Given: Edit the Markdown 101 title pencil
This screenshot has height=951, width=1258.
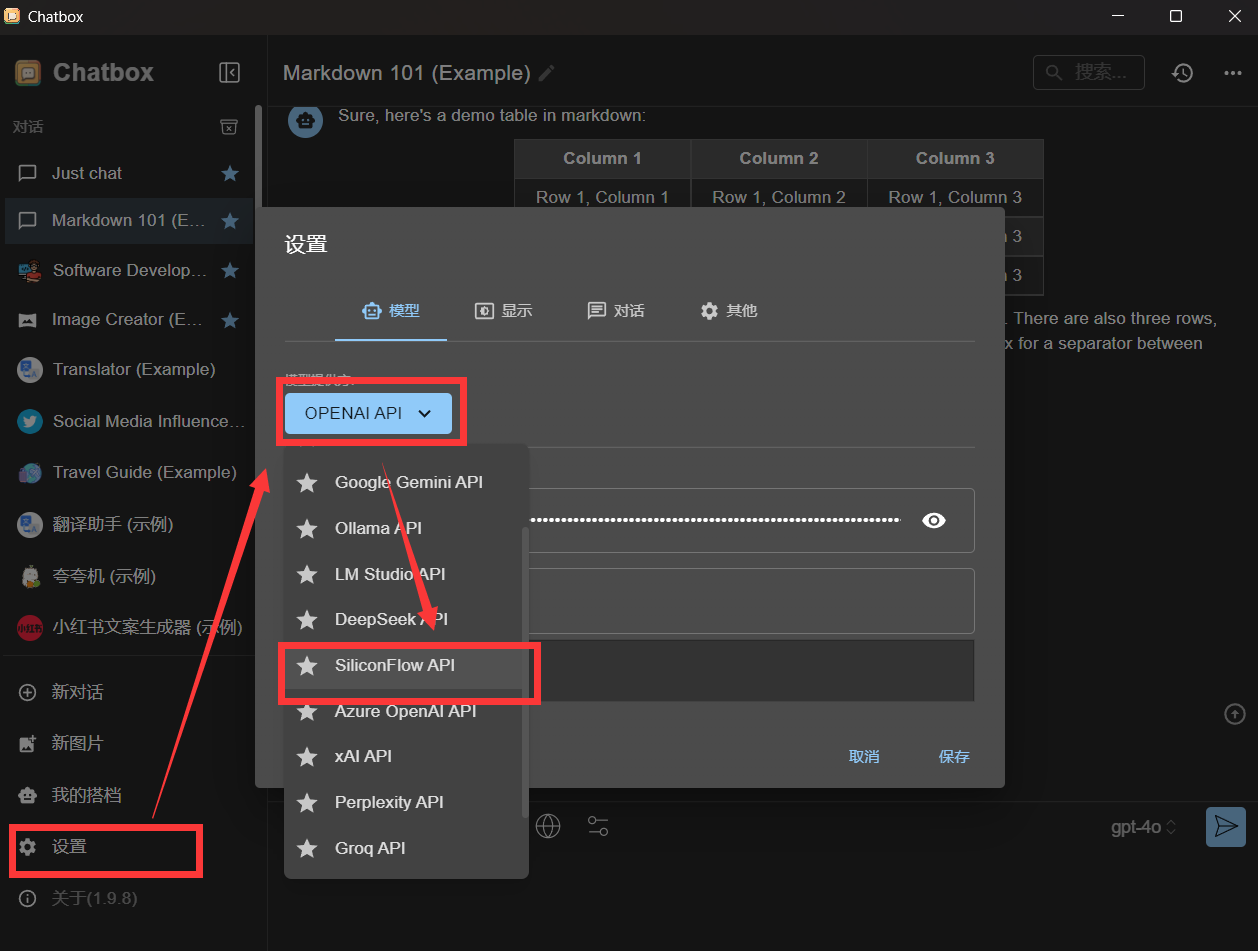Looking at the screenshot, I should coord(546,73).
